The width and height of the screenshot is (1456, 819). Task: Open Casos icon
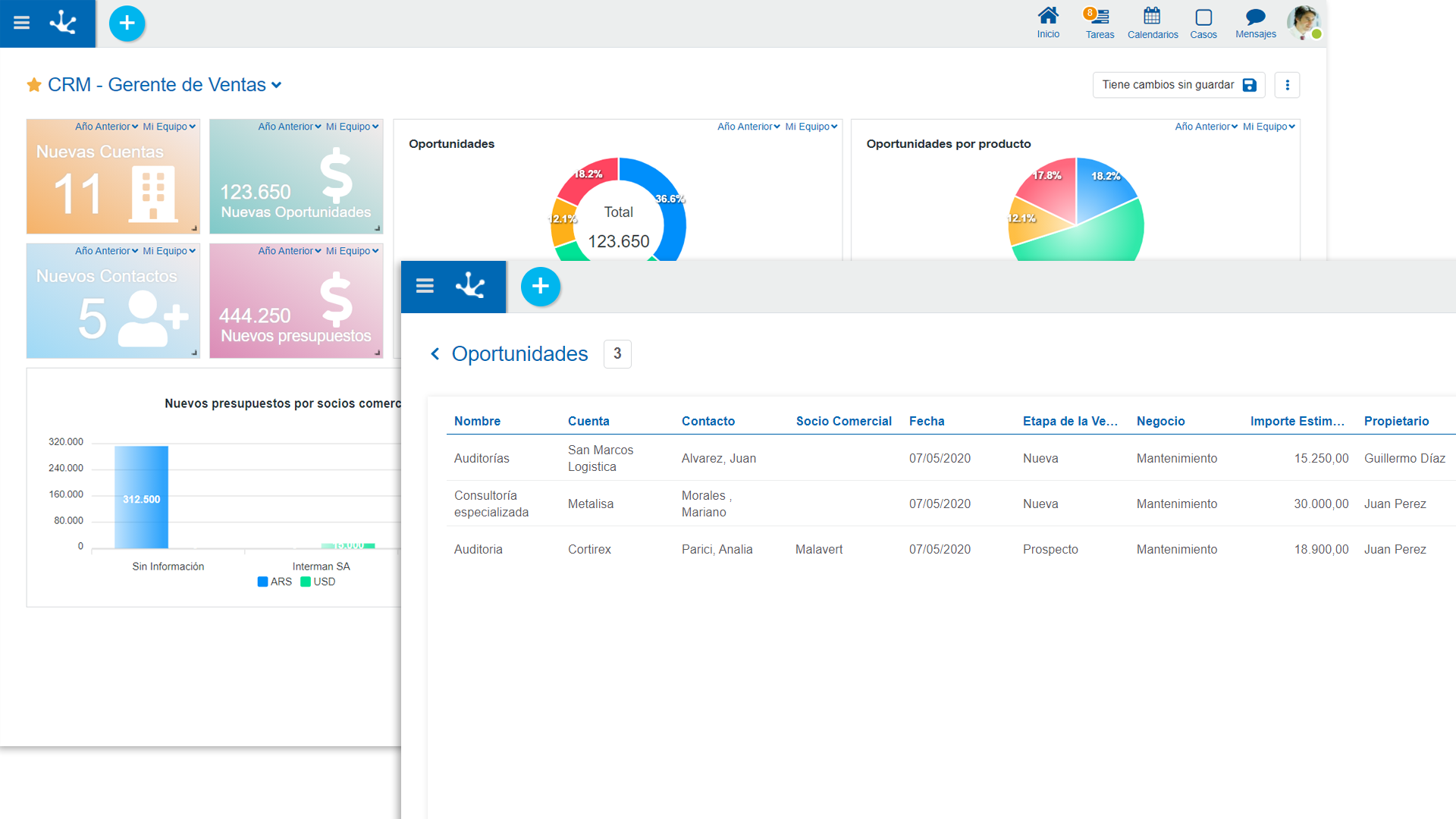coord(1203,23)
